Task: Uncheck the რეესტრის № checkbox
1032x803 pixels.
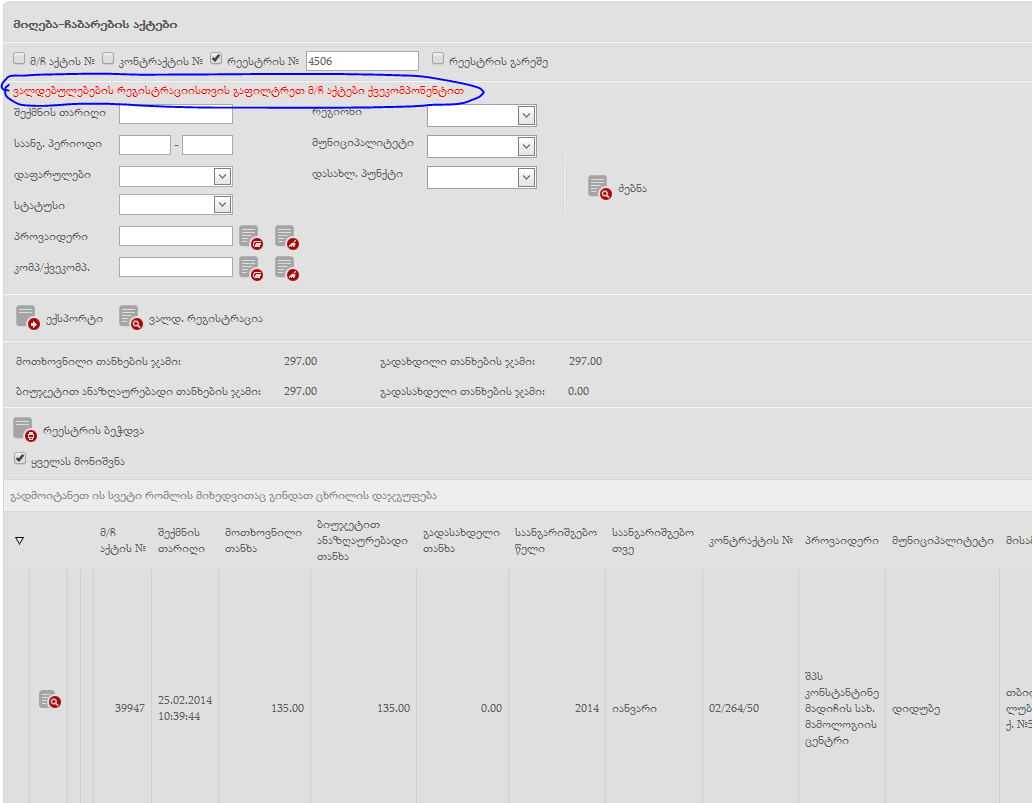Action: 216,59
